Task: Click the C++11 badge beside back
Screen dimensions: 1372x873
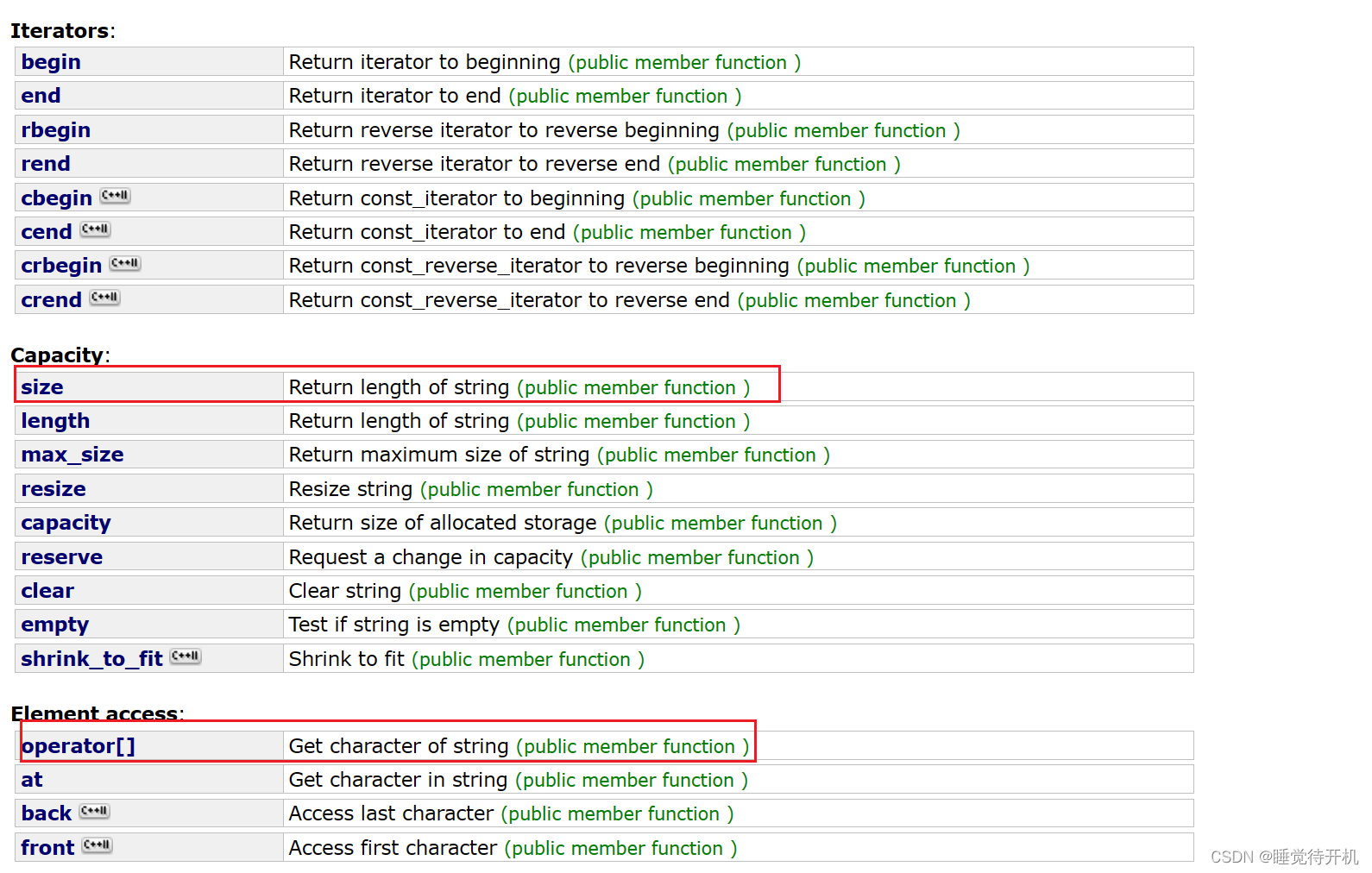Action: click(x=95, y=812)
